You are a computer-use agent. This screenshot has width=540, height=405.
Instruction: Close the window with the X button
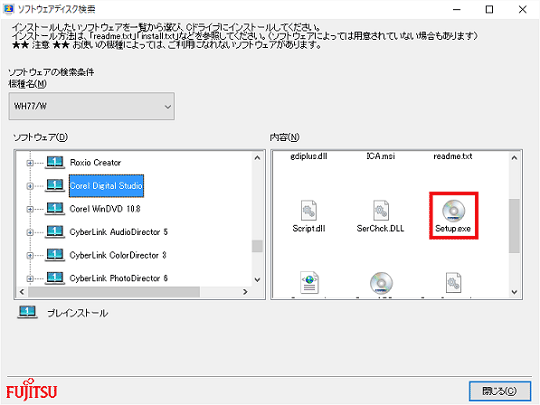pyautogui.click(x=522, y=10)
